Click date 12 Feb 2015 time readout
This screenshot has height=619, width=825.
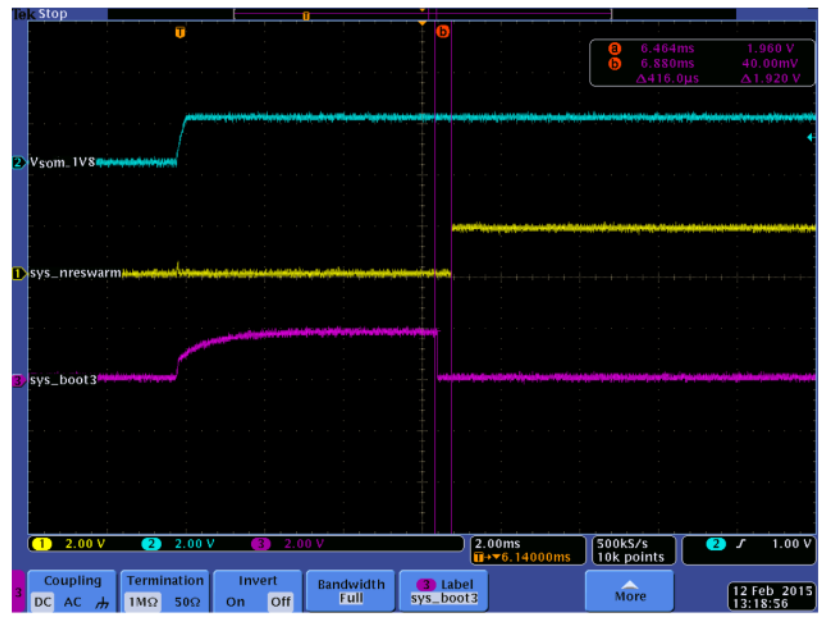[x=772, y=597]
